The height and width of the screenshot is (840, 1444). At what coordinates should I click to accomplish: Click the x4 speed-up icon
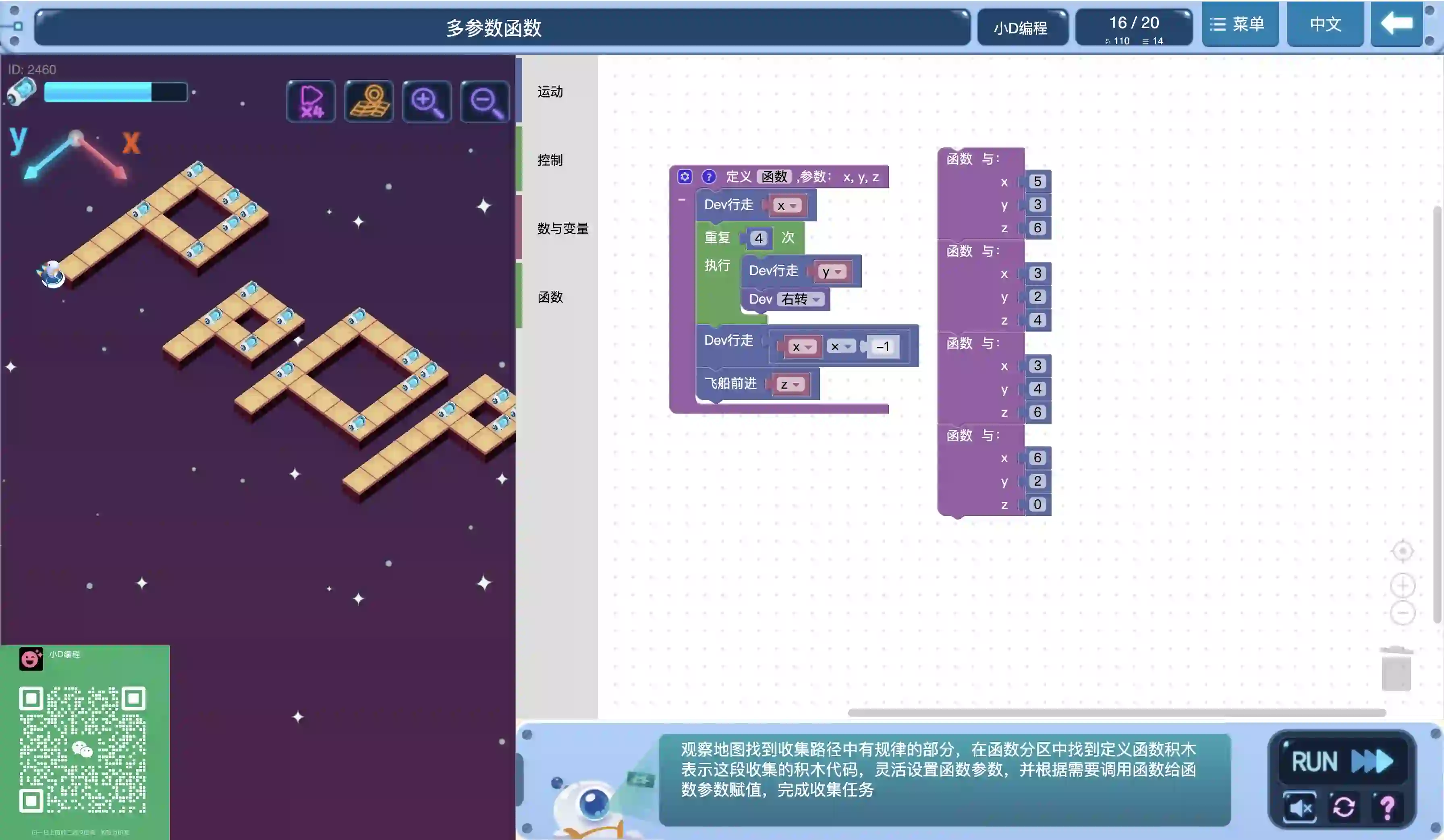[x=311, y=101]
